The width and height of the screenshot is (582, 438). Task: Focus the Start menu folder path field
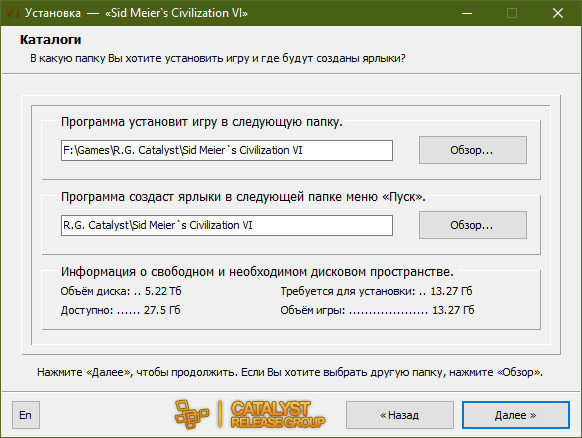[x=227, y=225]
